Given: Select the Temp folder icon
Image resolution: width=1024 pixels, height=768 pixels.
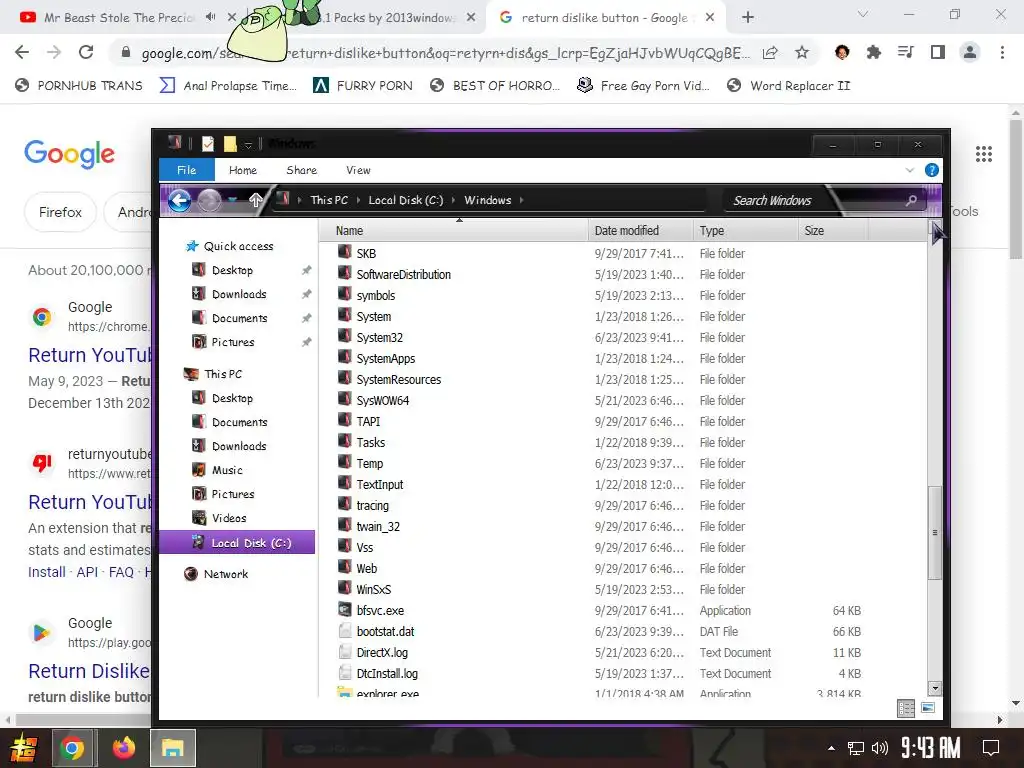Looking at the screenshot, I should (345, 463).
